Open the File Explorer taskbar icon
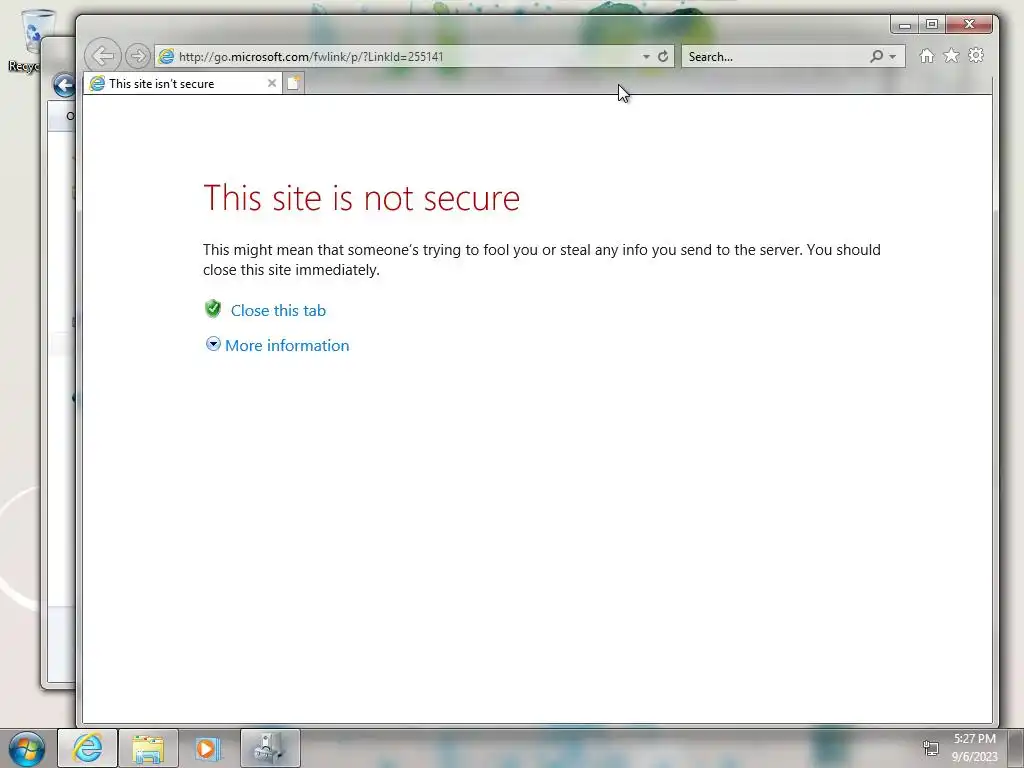1024x768 pixels. [148, 748]
